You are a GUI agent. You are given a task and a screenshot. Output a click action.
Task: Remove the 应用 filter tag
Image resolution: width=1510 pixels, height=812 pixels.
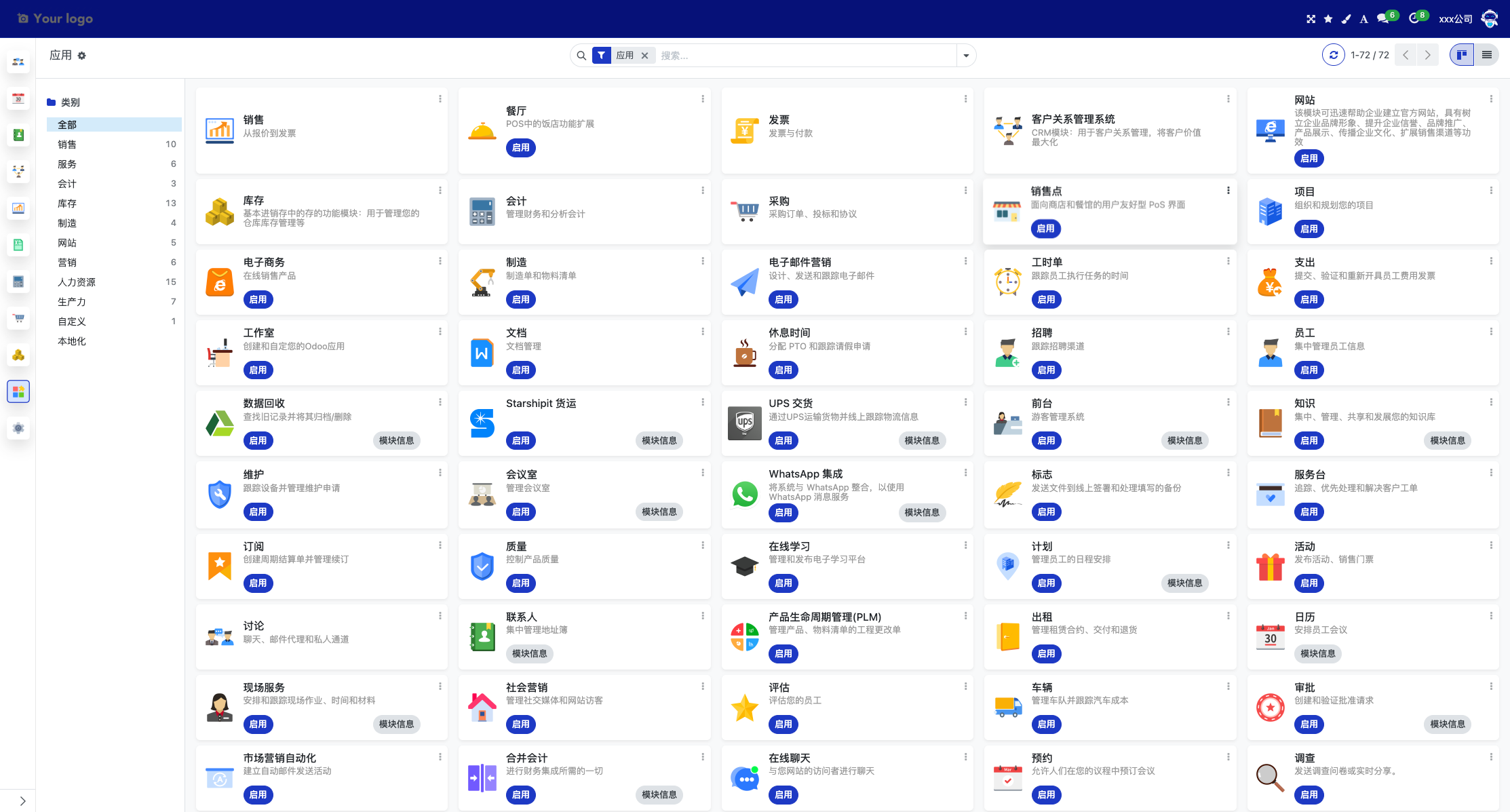click(644, 56)
